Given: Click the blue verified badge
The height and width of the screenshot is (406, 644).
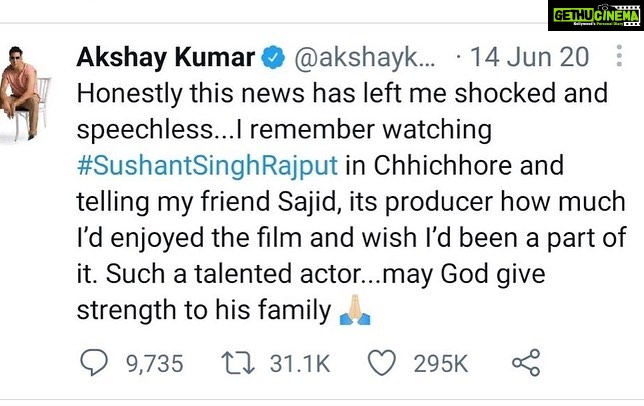Looking at the screenshot, I should click(273, 57).
